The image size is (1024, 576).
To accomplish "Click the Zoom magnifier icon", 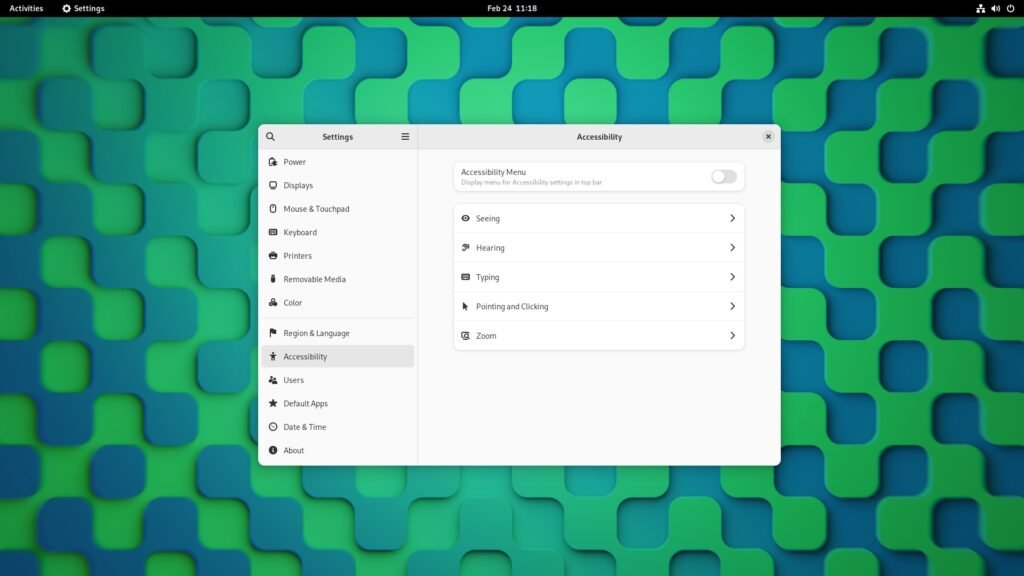I will coord(466,336).
